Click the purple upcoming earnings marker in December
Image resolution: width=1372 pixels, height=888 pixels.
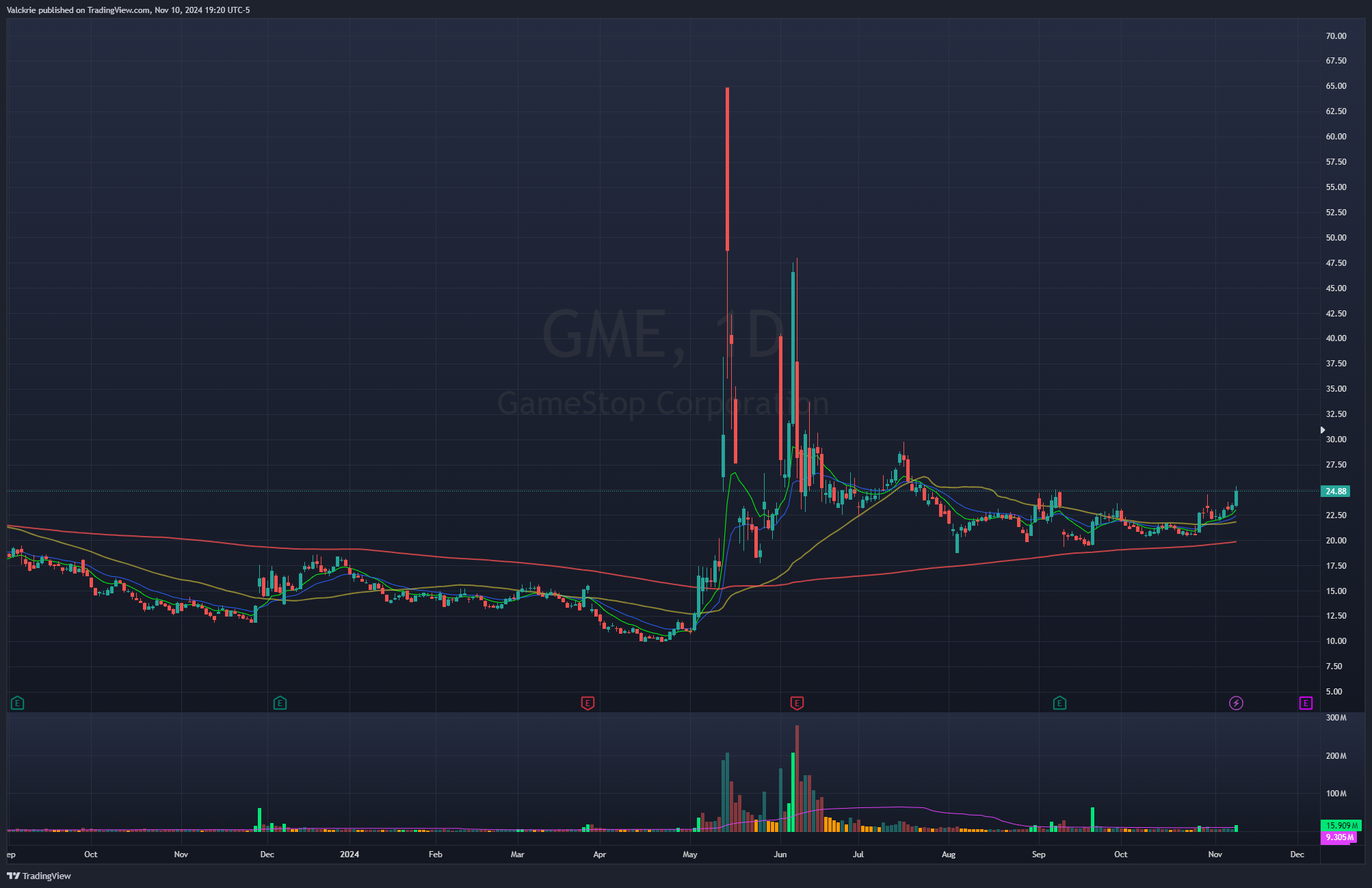(1306, 703)
